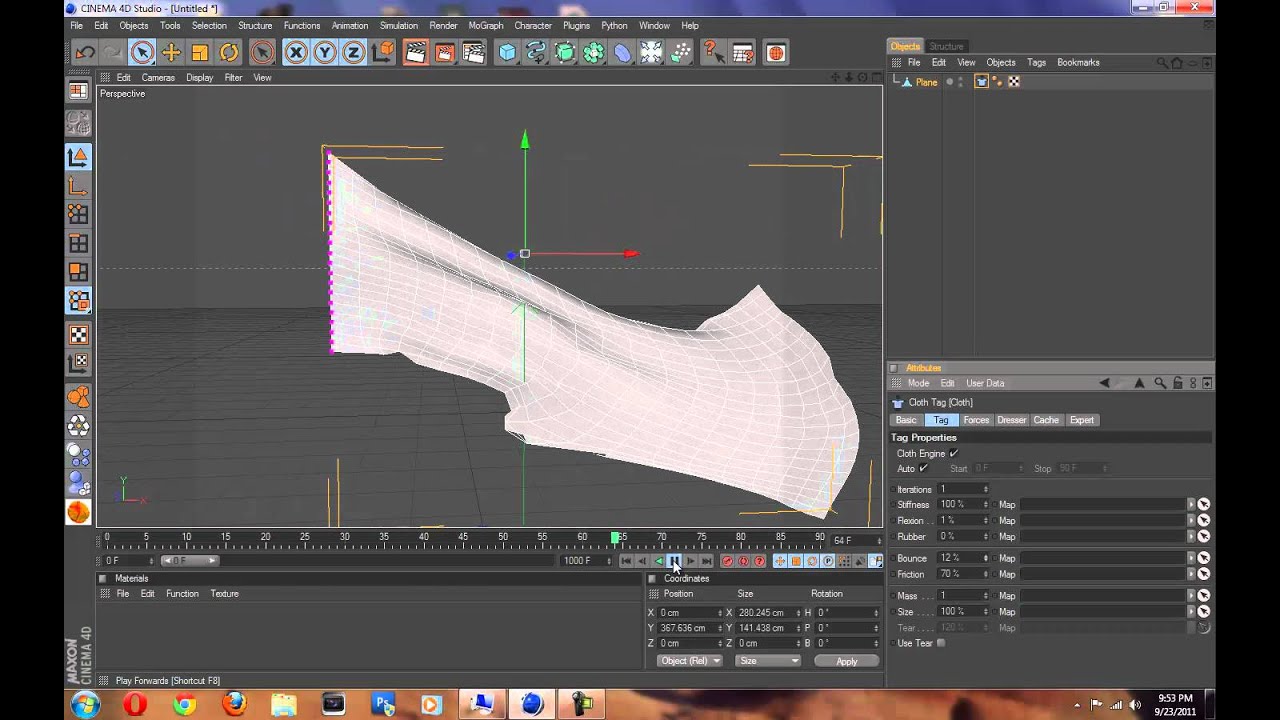Switch to the Forces tab
The width and height of the screenshot is (1280, 720).
pos(976,420)
